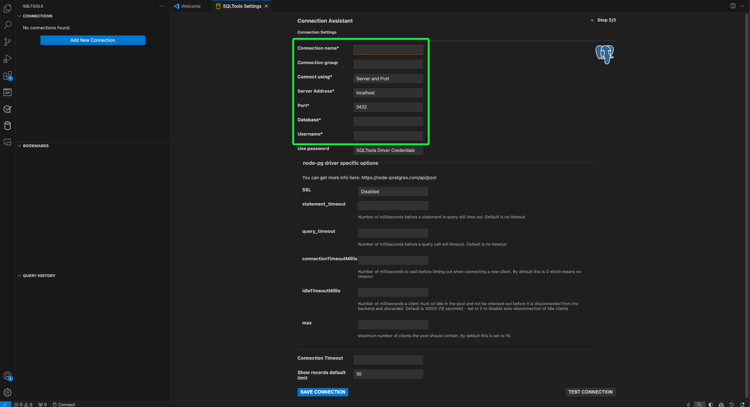Open the Run and Debug view
Image resolution: width=750 pixels, height=407 pixels.
click(7, 58)
